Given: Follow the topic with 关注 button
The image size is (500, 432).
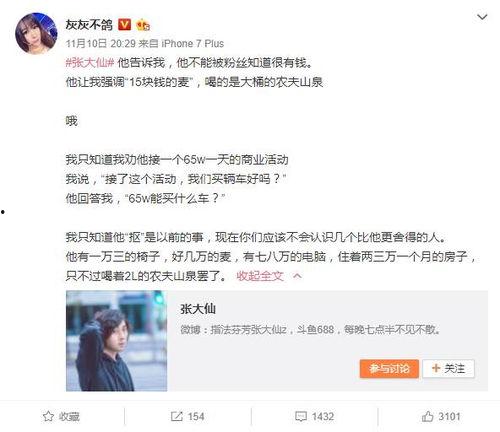Looking at the screenshot, I should pyautogui.click(x=448, y=369).
